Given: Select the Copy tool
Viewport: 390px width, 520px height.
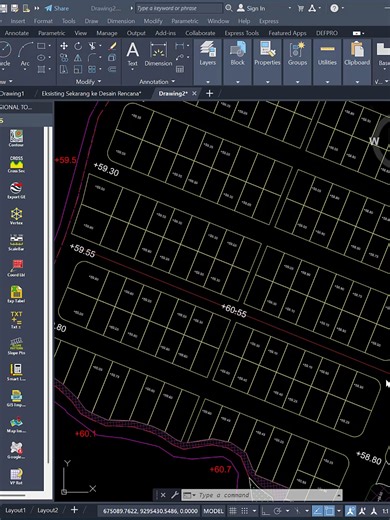Looking at the screenshot, I should [64, 58].
